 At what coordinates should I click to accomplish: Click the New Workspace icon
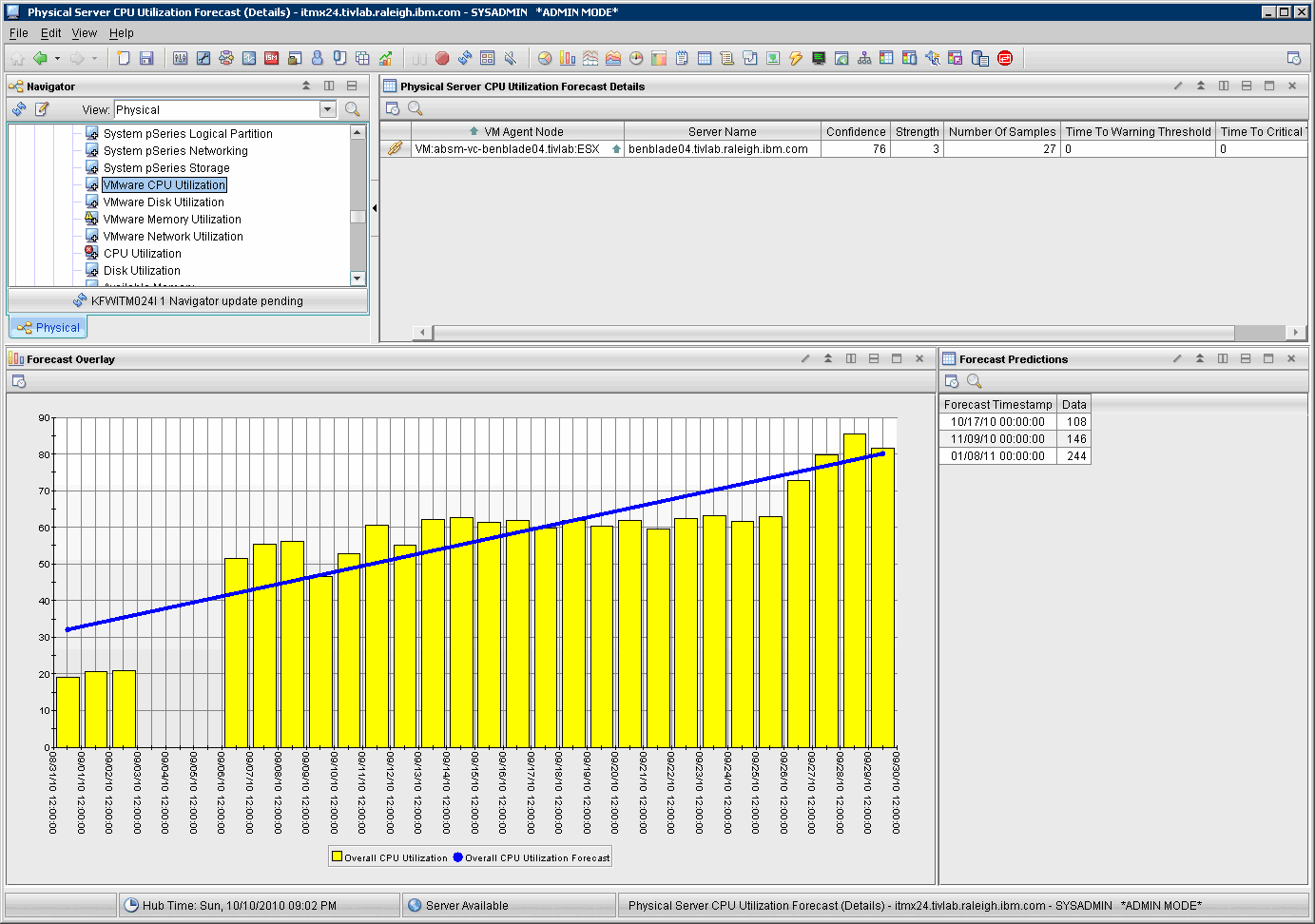[x=124, y=58]
